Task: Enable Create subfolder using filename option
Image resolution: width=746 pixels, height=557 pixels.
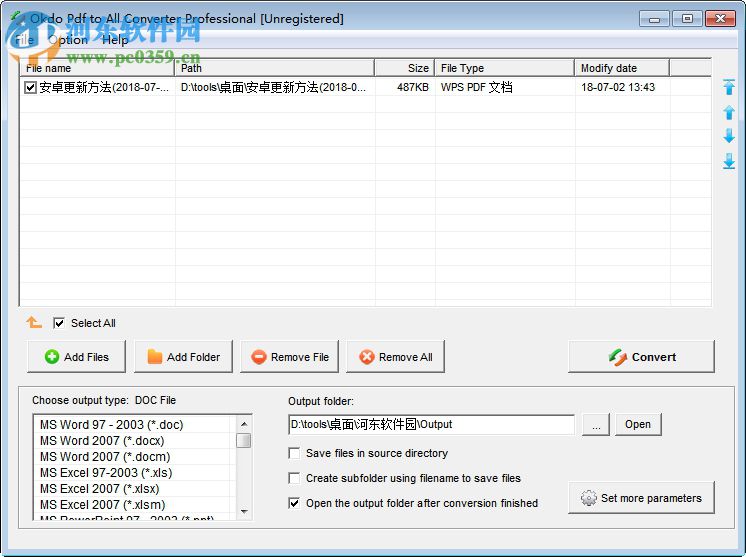Action: (x=294, y=478)
